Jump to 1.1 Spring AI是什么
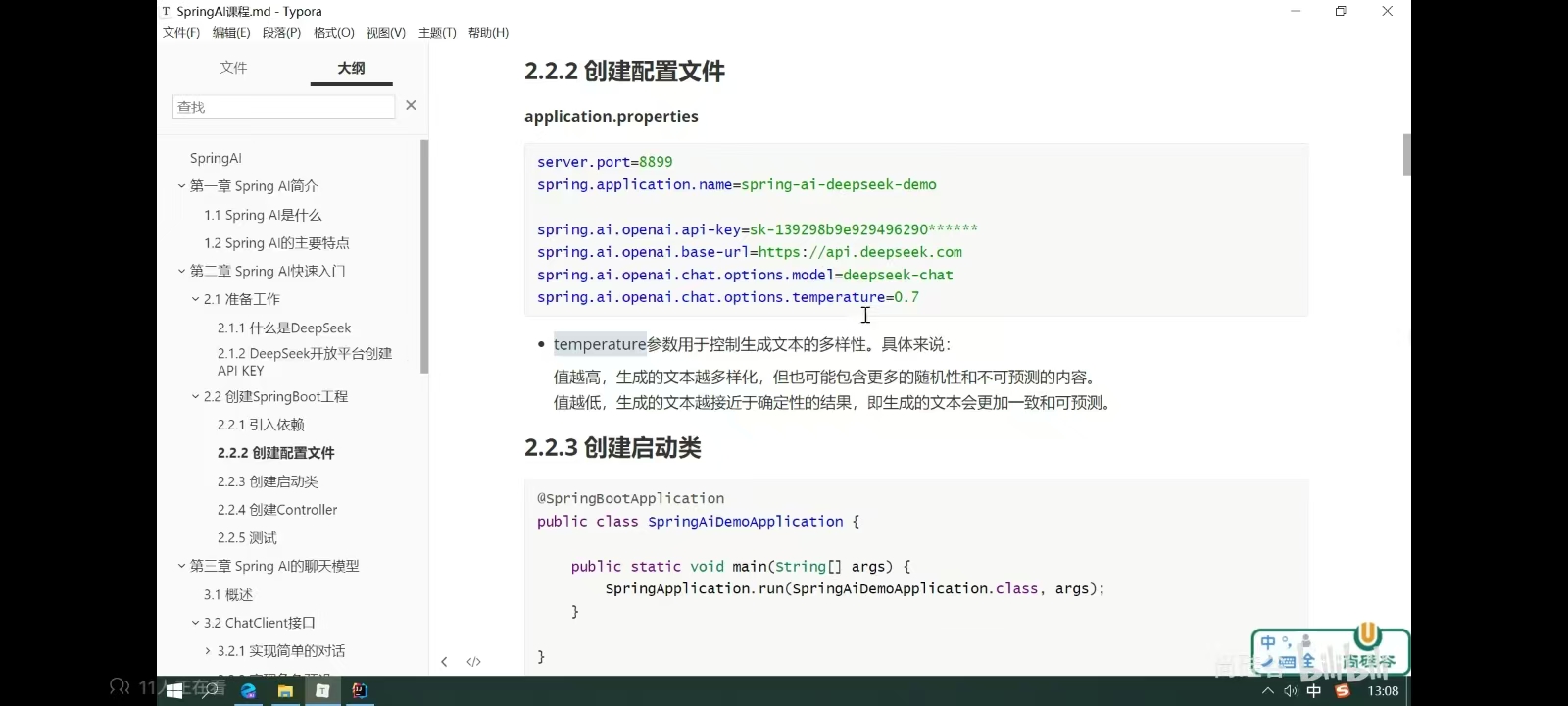This screenshot has height=706, width=1568. click(263, 215)
